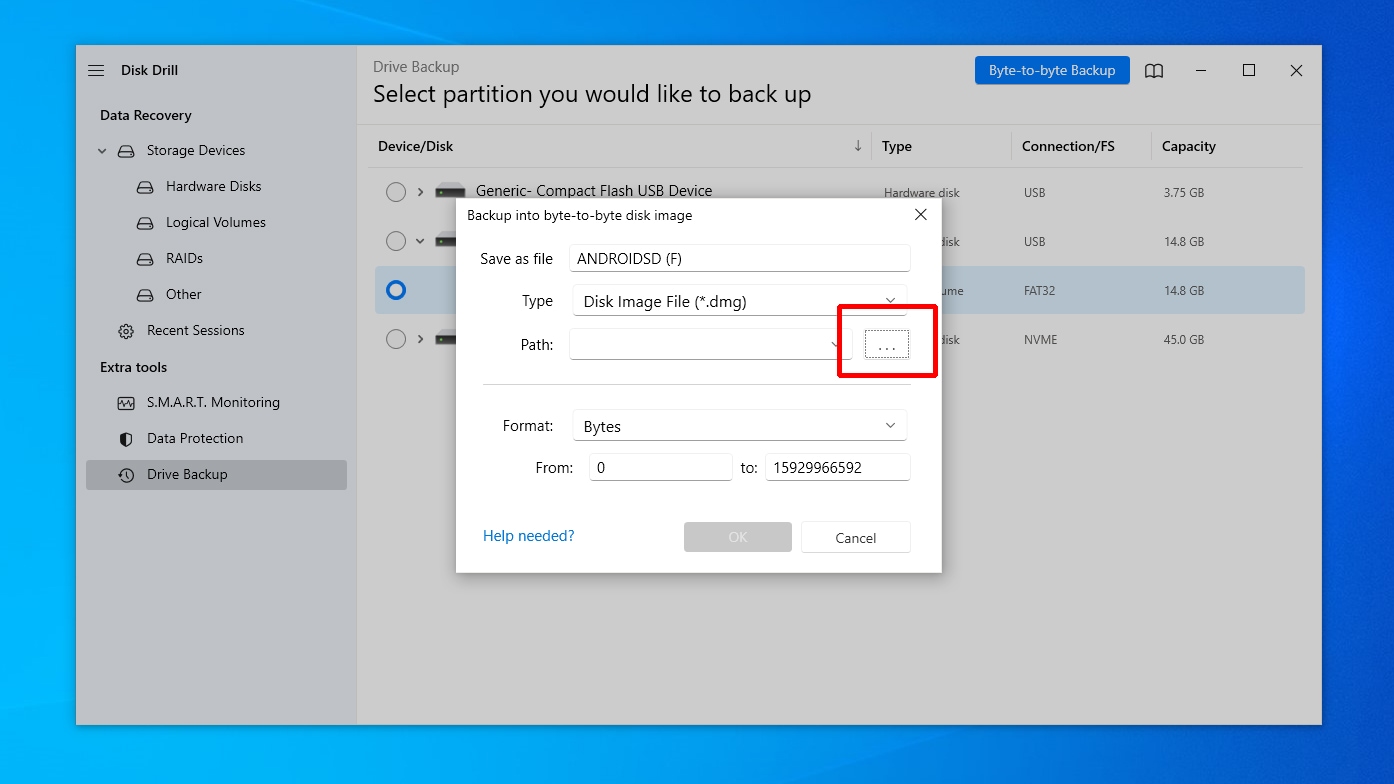Go to S.M.A.R.T. Monitoring
This screenshot has width=1394, height=784.
213,403
